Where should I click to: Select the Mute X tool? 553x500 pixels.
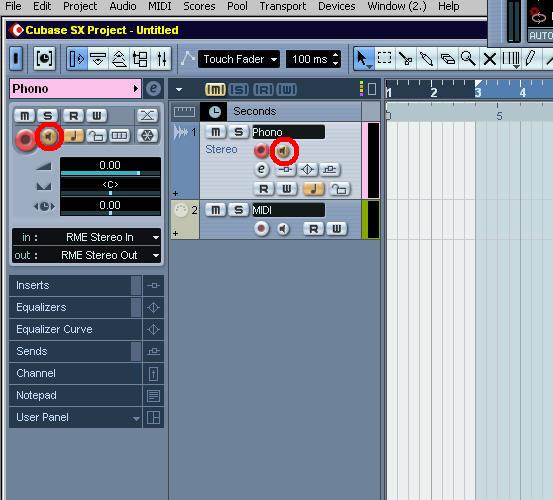(x=490, y=59)
